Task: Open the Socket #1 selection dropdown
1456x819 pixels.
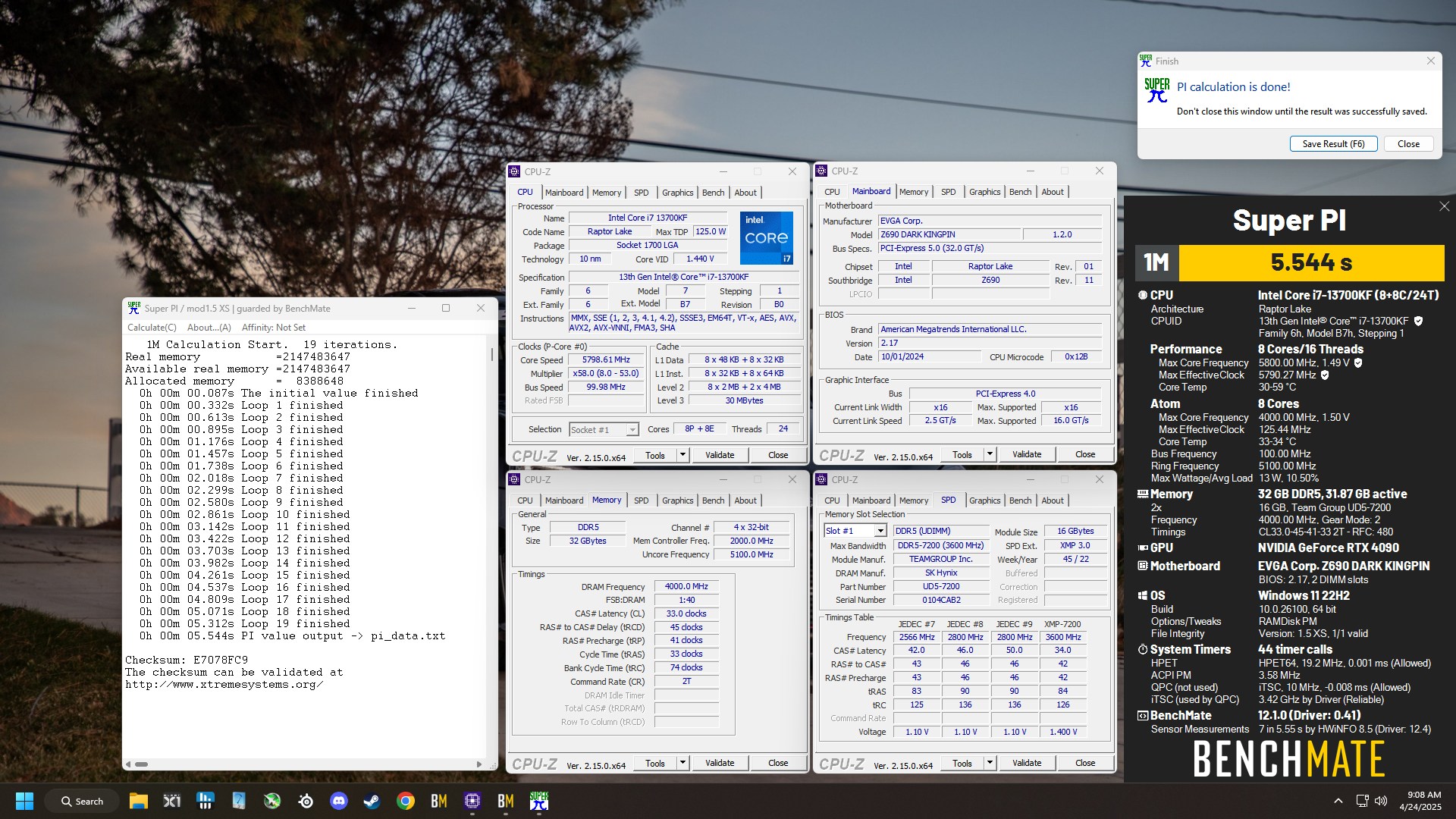Action: tap(632, 430)
